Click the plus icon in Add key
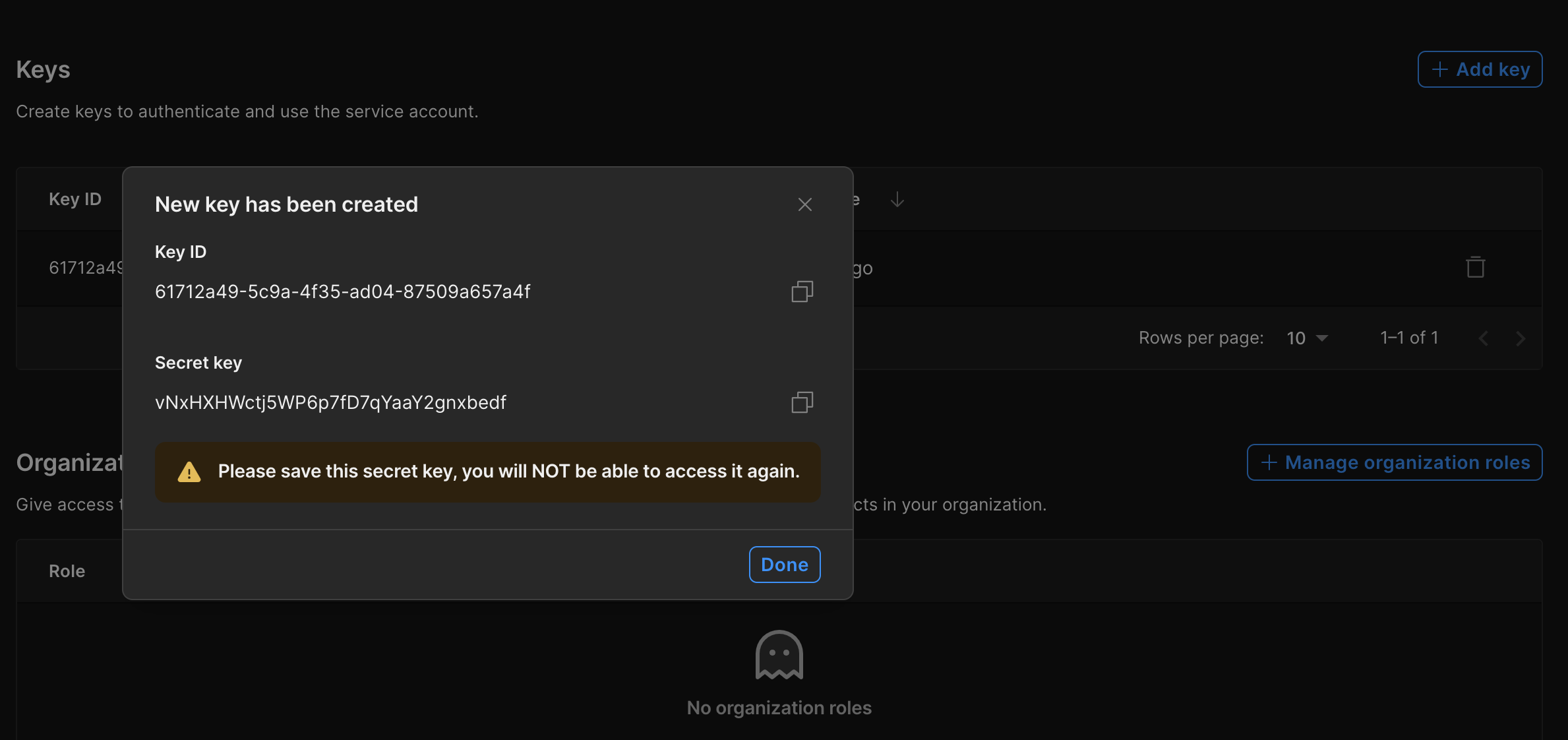Viewport: 1568px width, 740px height. coord(1440,69)
